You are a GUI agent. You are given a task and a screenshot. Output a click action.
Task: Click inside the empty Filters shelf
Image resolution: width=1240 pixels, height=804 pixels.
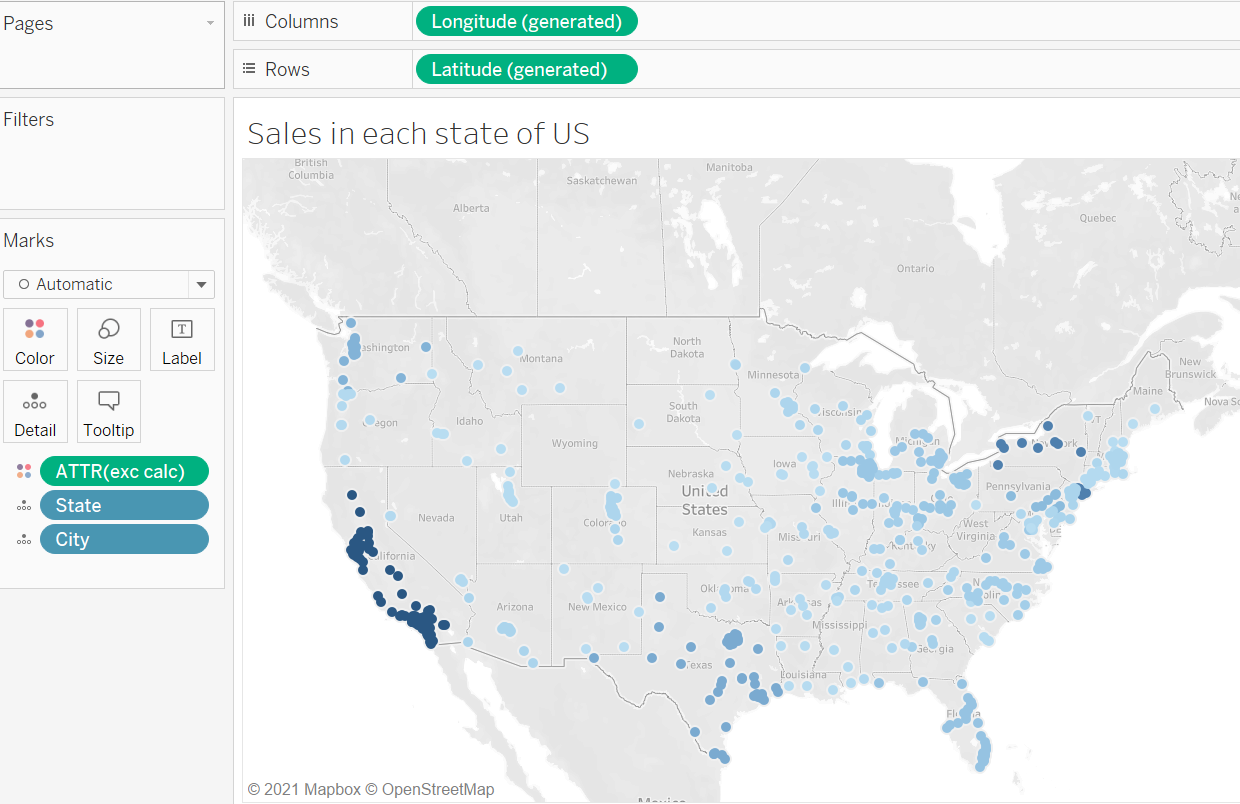click(x=112, y=165)
